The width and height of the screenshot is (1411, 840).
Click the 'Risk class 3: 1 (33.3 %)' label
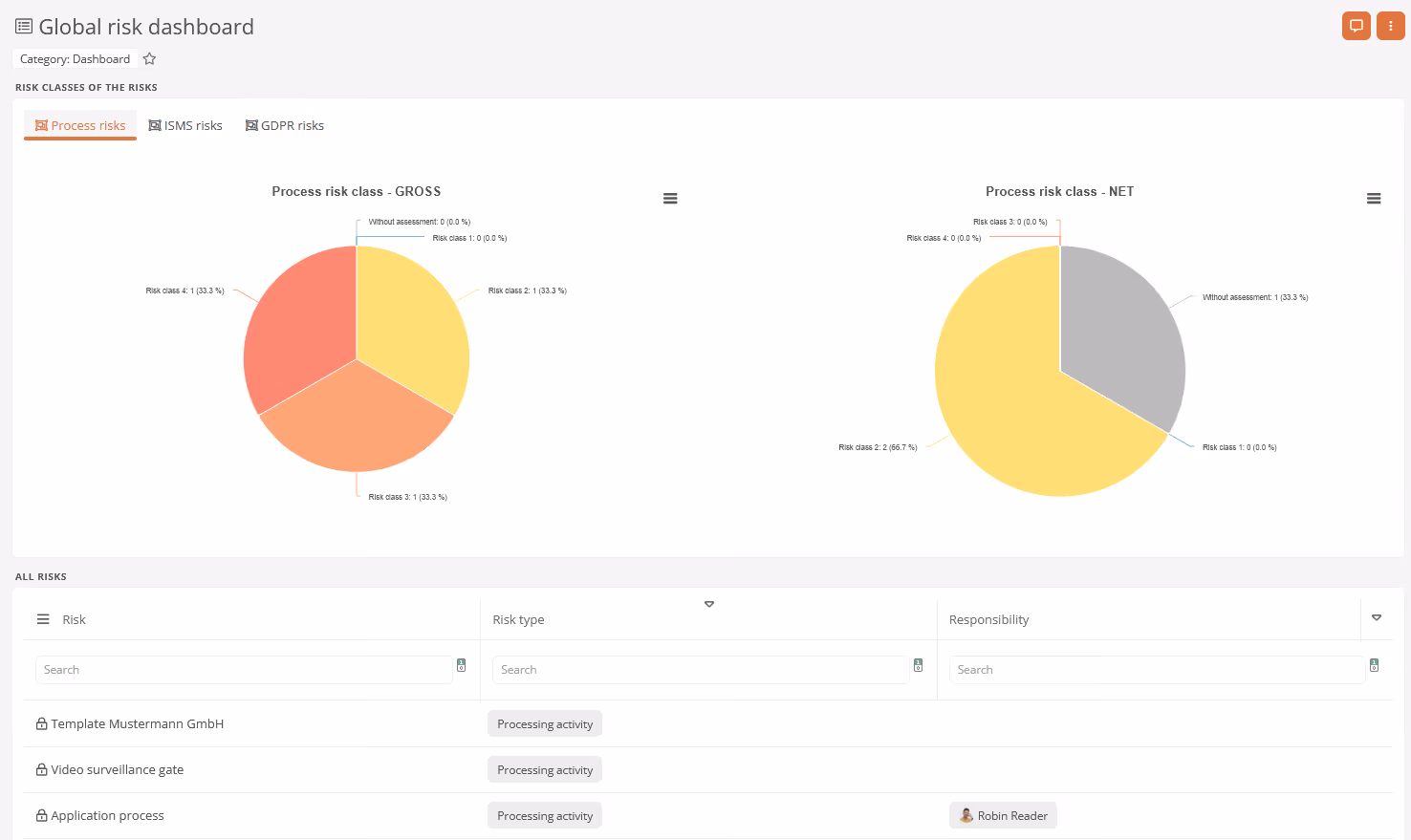click(x=408, y=497)
